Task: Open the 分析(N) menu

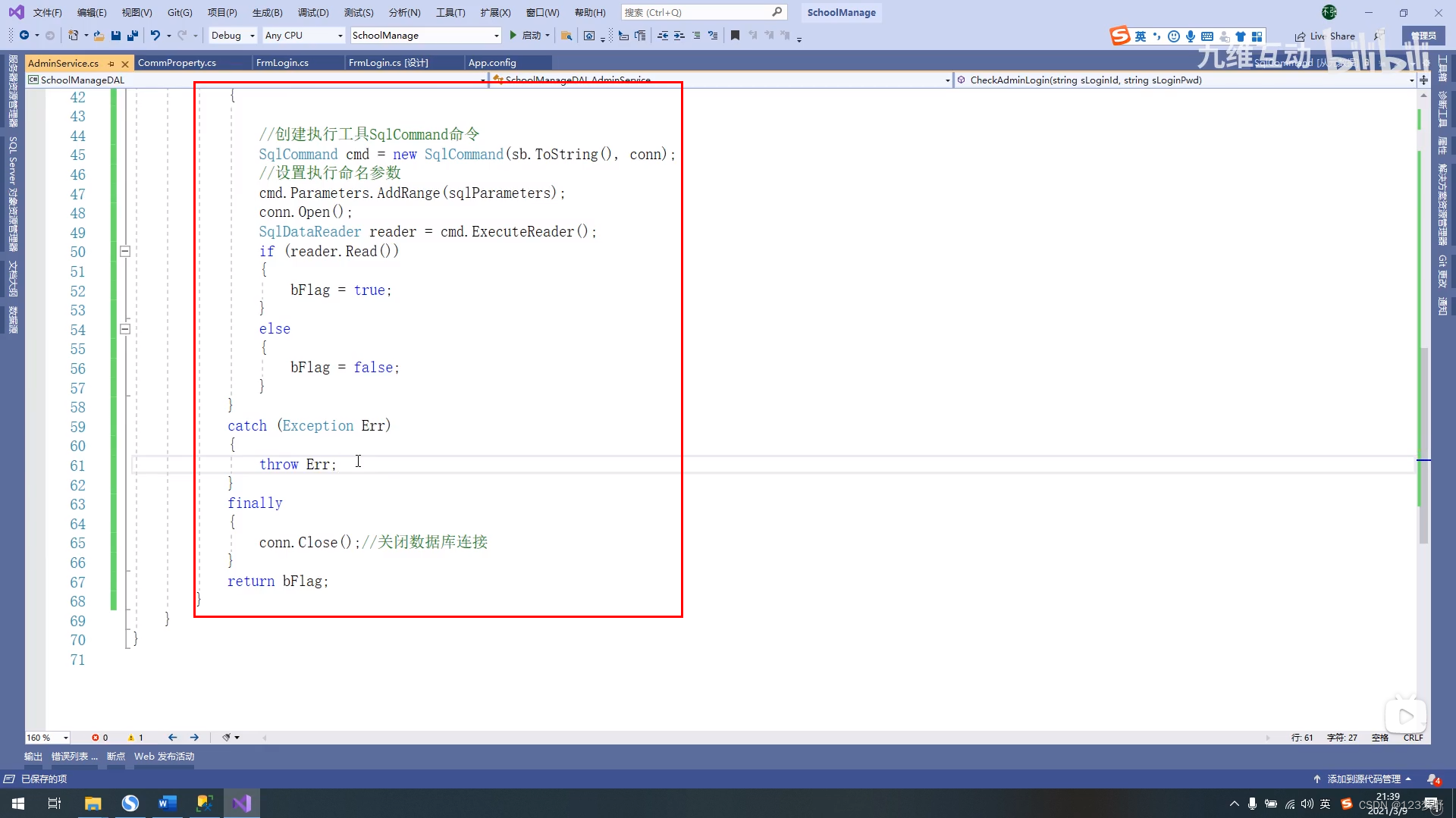Action: point(404,13)
